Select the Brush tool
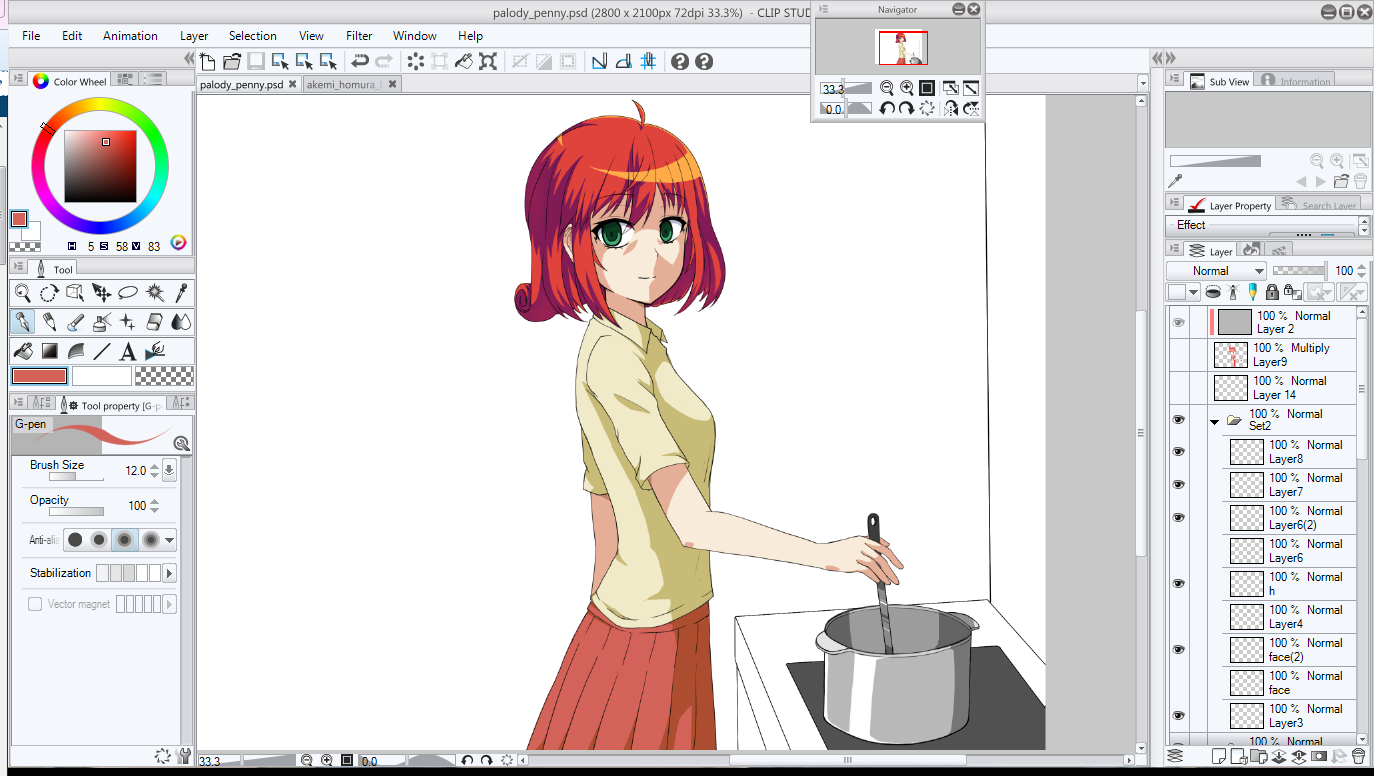Viewport: 1374px width, 776px height. (x=75, y=322)
